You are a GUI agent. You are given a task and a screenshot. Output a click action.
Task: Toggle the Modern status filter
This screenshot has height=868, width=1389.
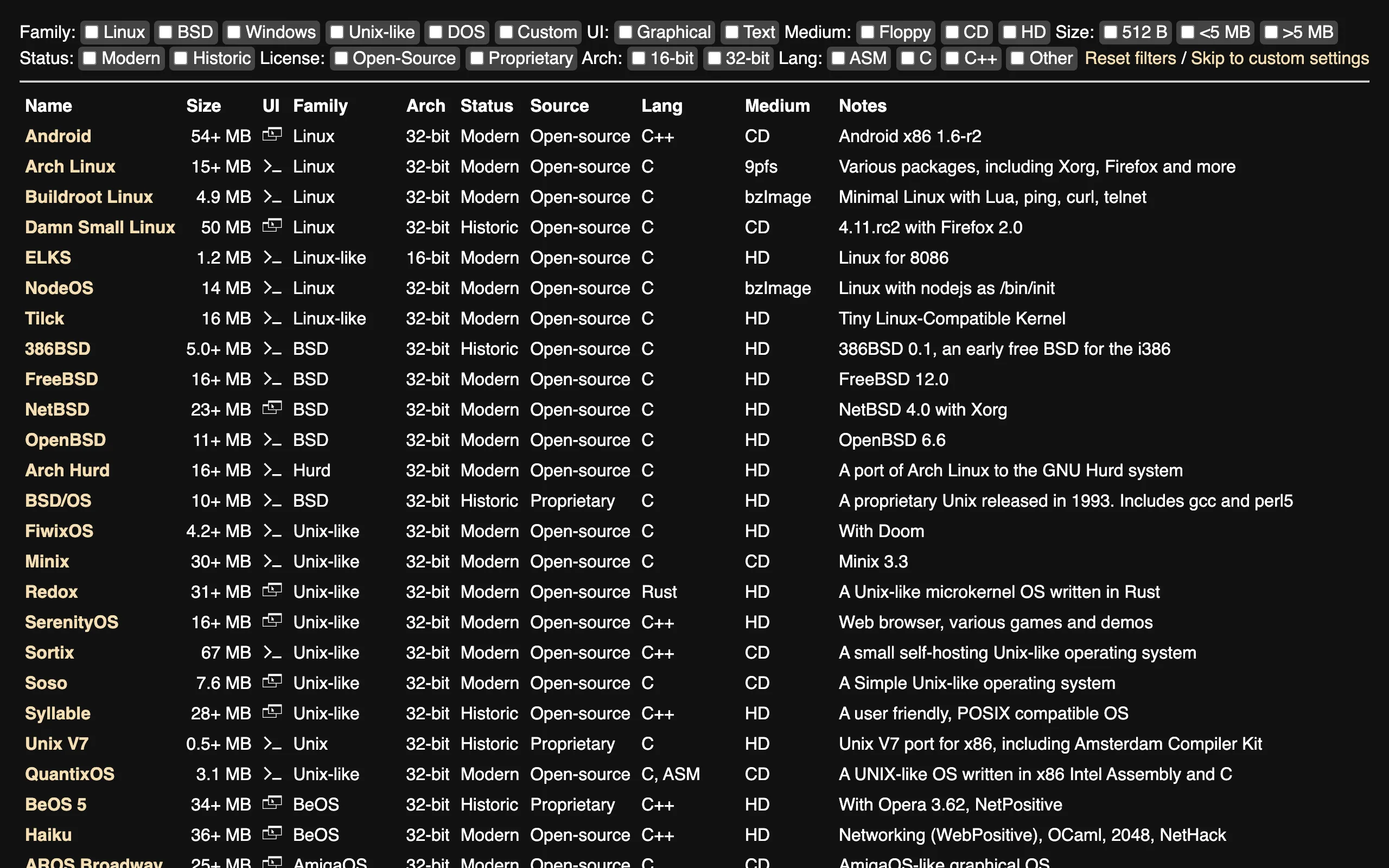90,58
